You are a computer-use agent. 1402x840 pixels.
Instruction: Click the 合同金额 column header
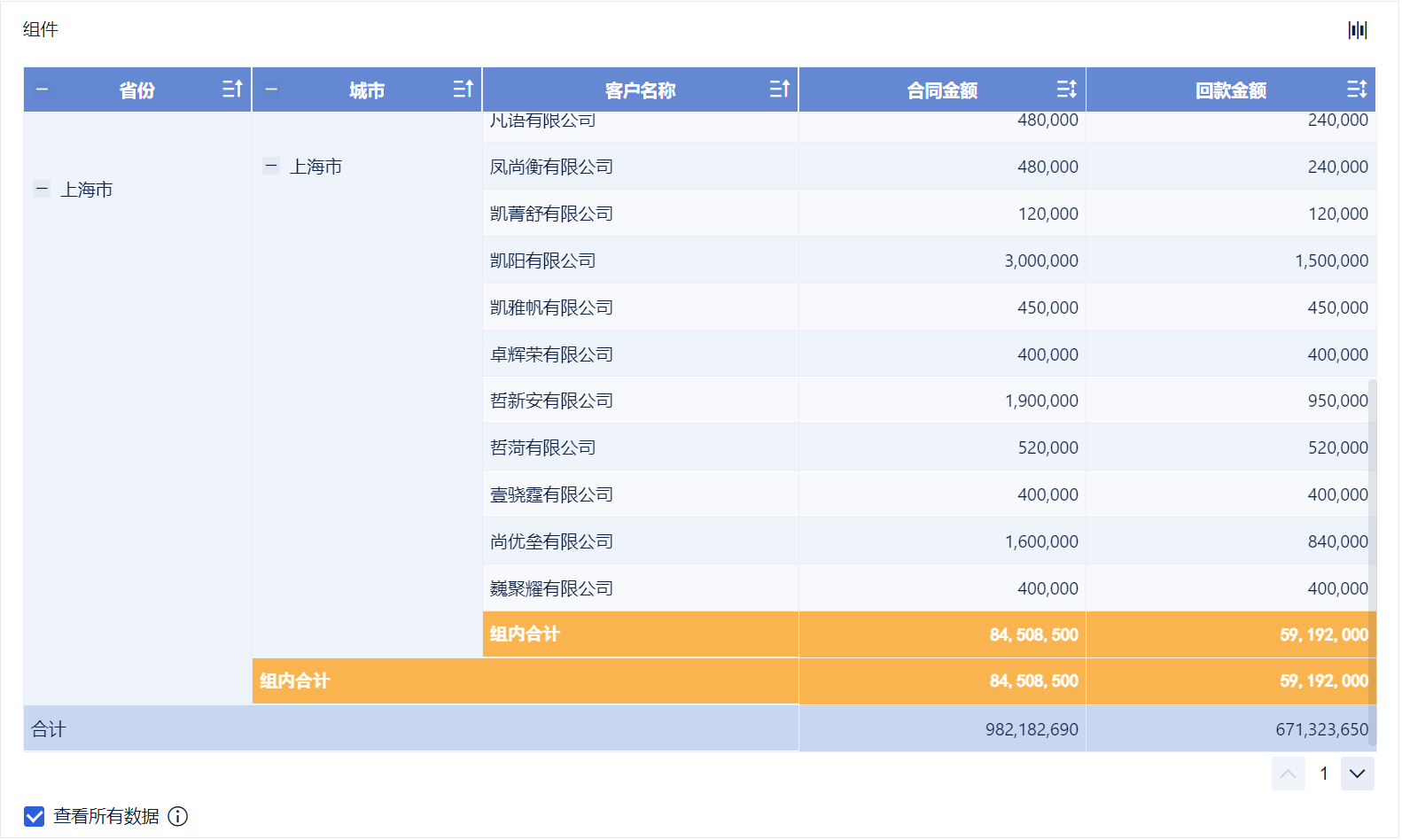click(942, 89)
